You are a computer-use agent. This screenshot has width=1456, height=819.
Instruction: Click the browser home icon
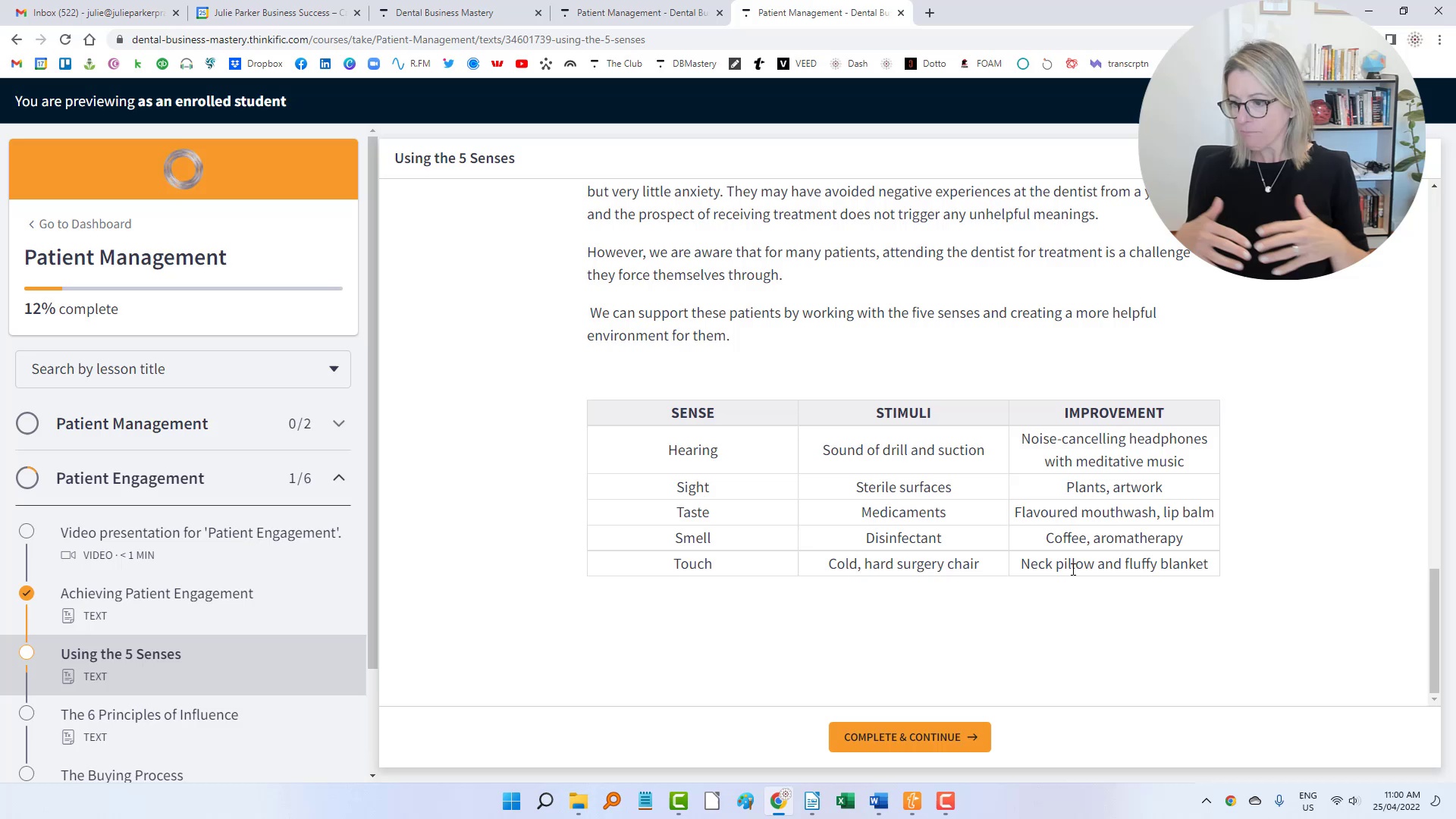89,39
